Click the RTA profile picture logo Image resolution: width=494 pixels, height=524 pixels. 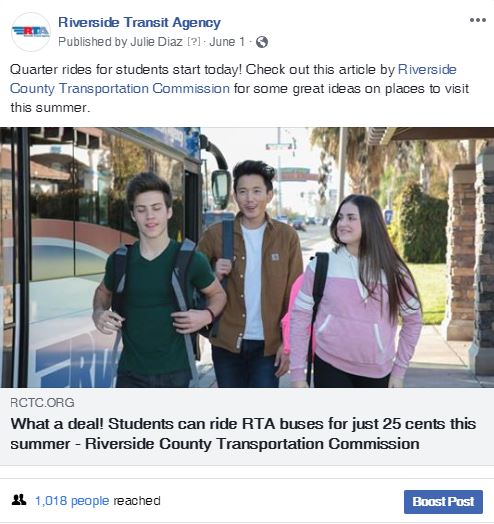[x=31, y=32]
